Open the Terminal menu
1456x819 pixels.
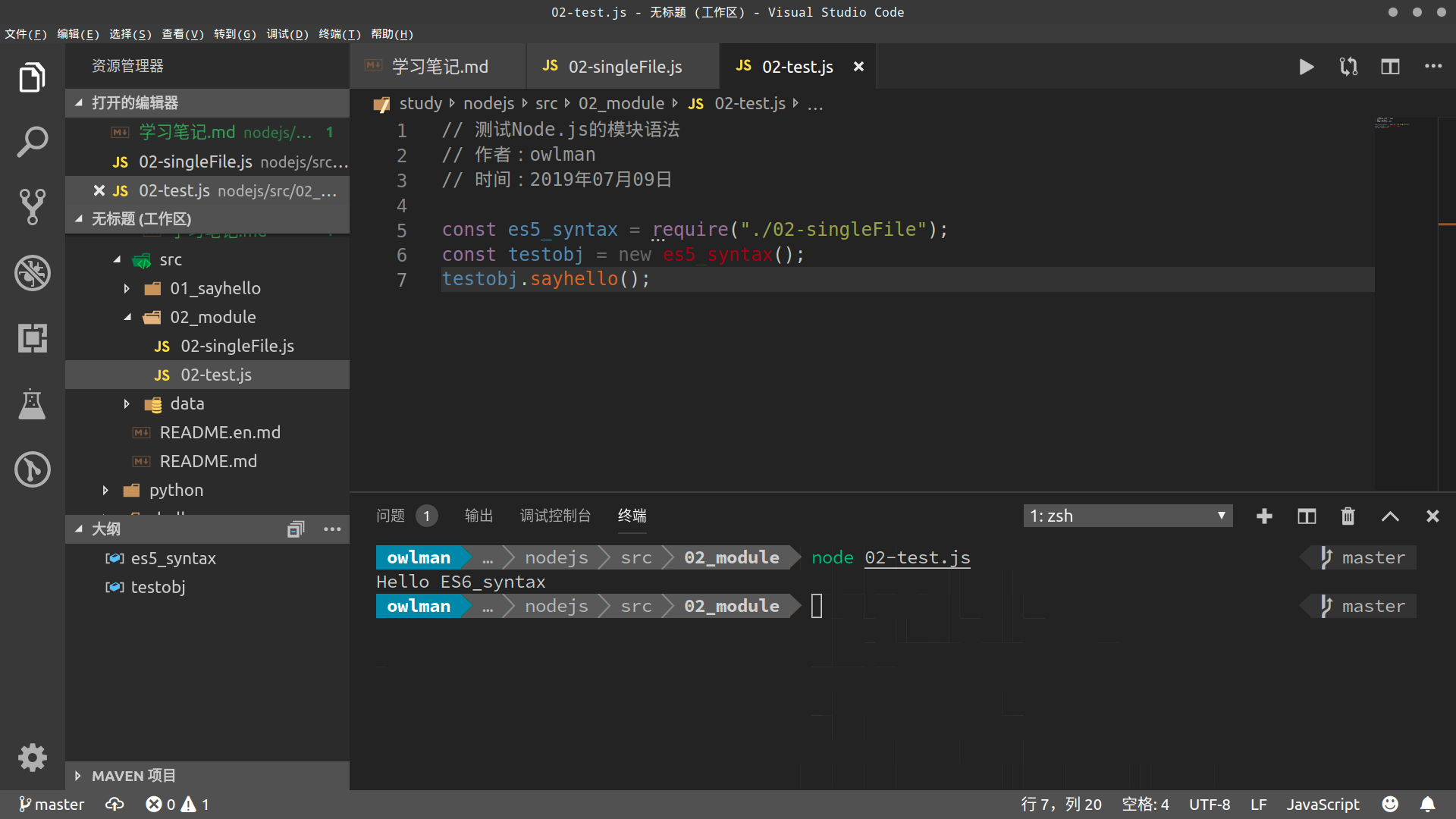340,34
